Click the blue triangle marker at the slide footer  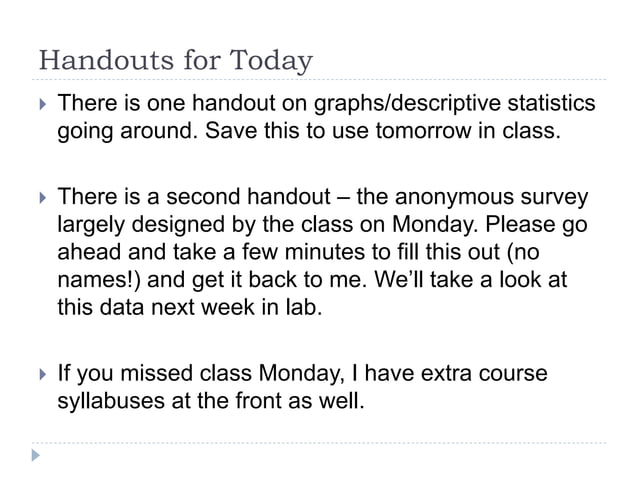pyautogui.click(x=36, y=455)
